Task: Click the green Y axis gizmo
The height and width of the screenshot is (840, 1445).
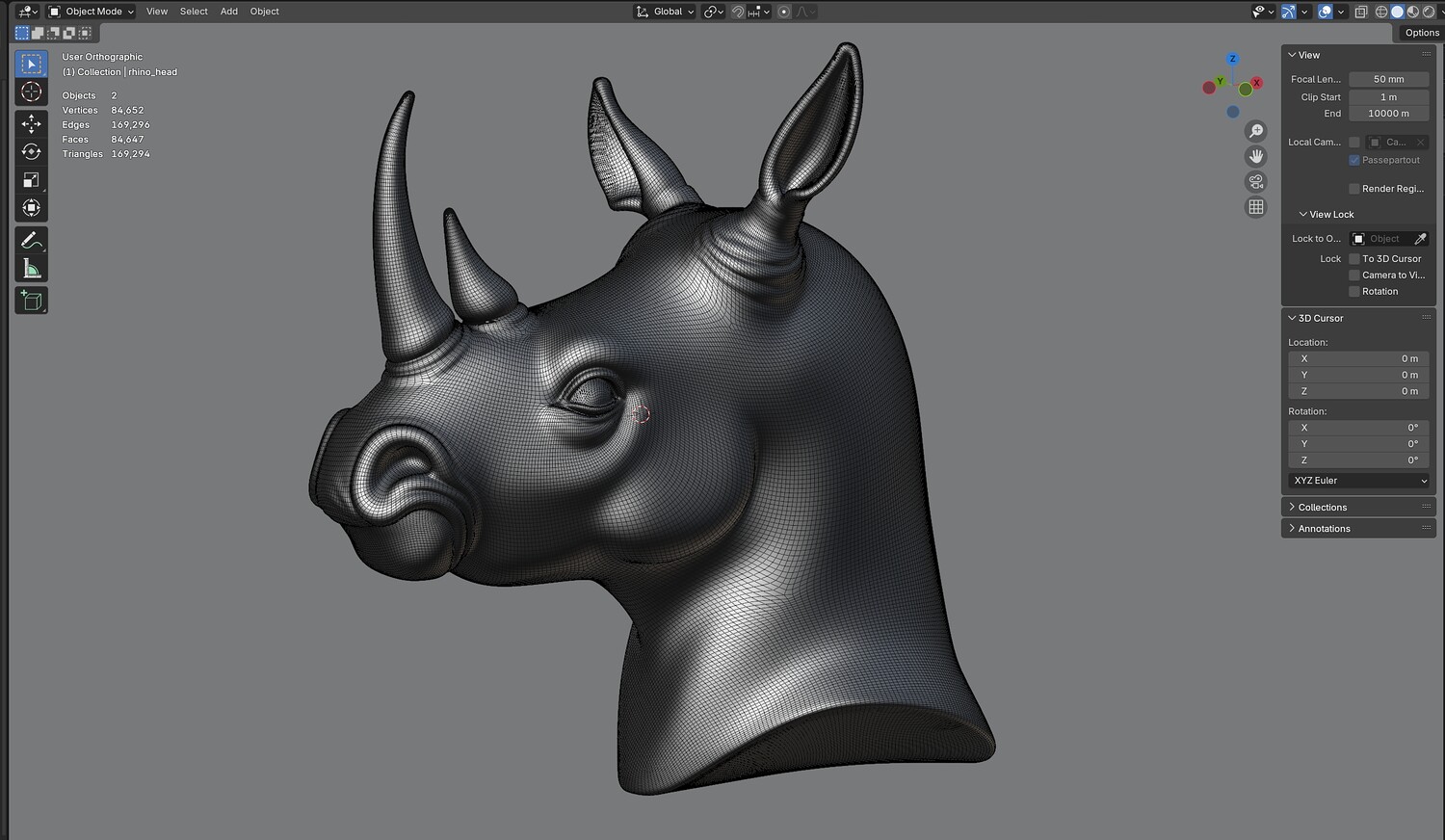Action: point(1220,82)
